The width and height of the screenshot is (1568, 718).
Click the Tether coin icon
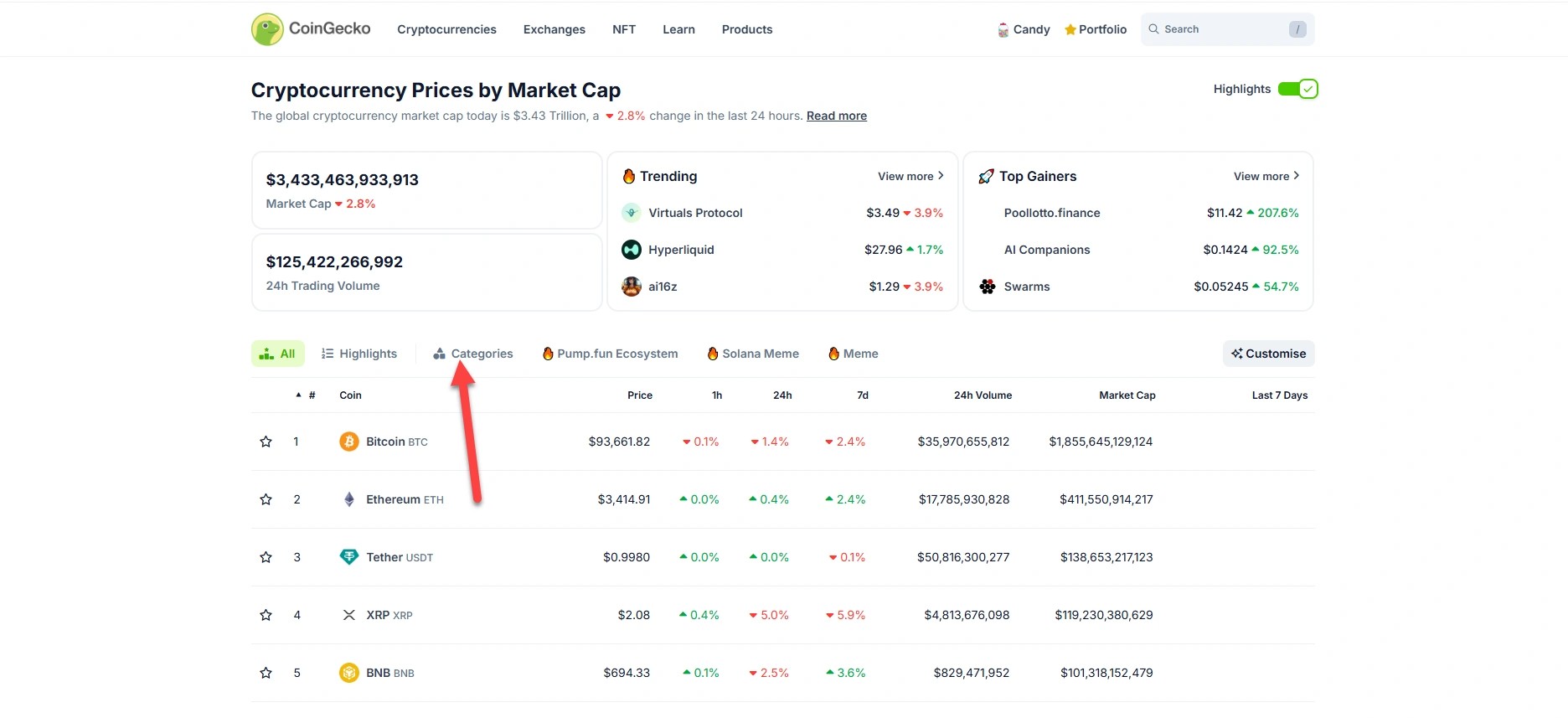pos(348,557)
